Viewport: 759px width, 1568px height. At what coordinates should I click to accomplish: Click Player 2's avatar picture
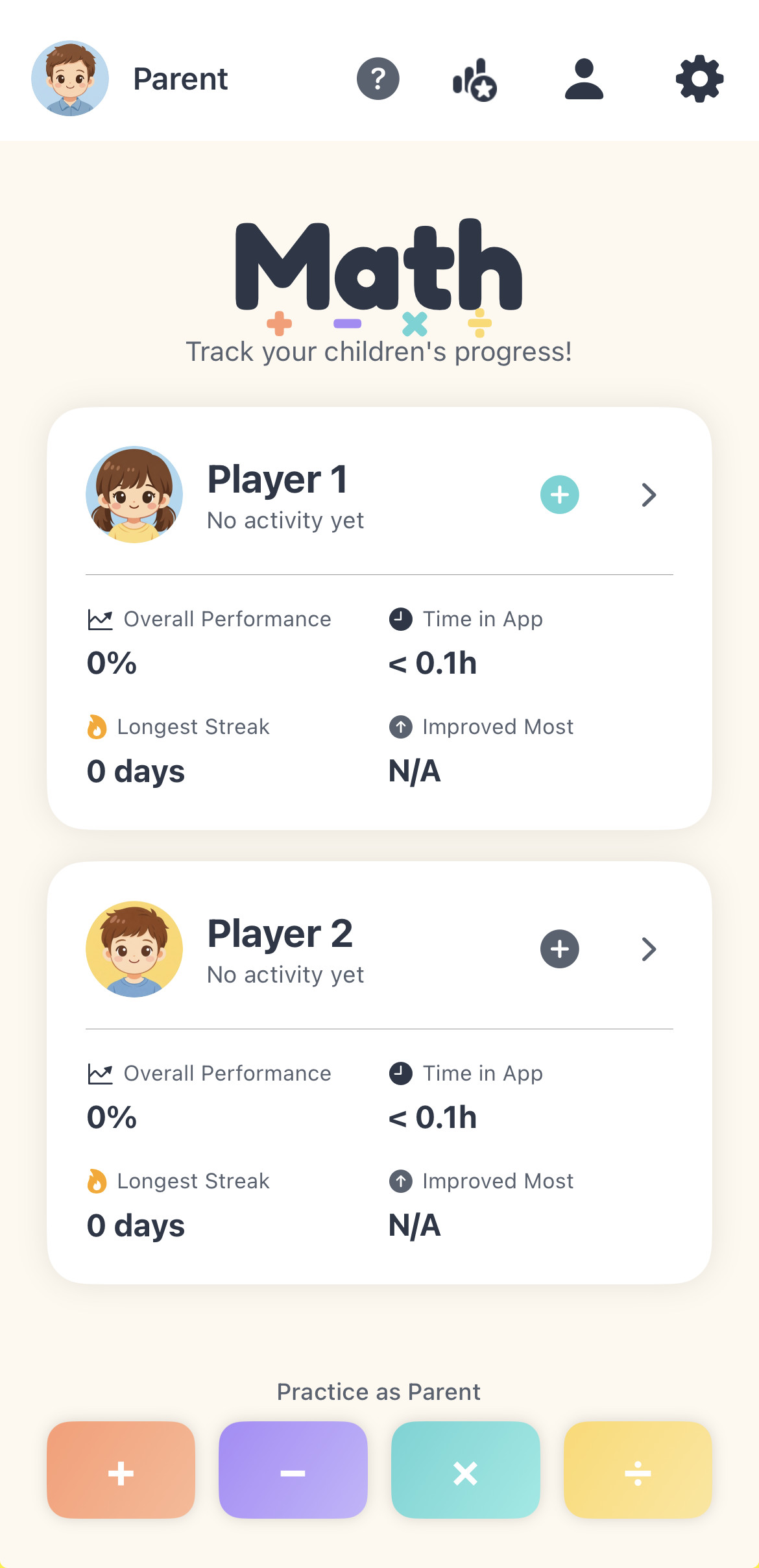(134, 948)
